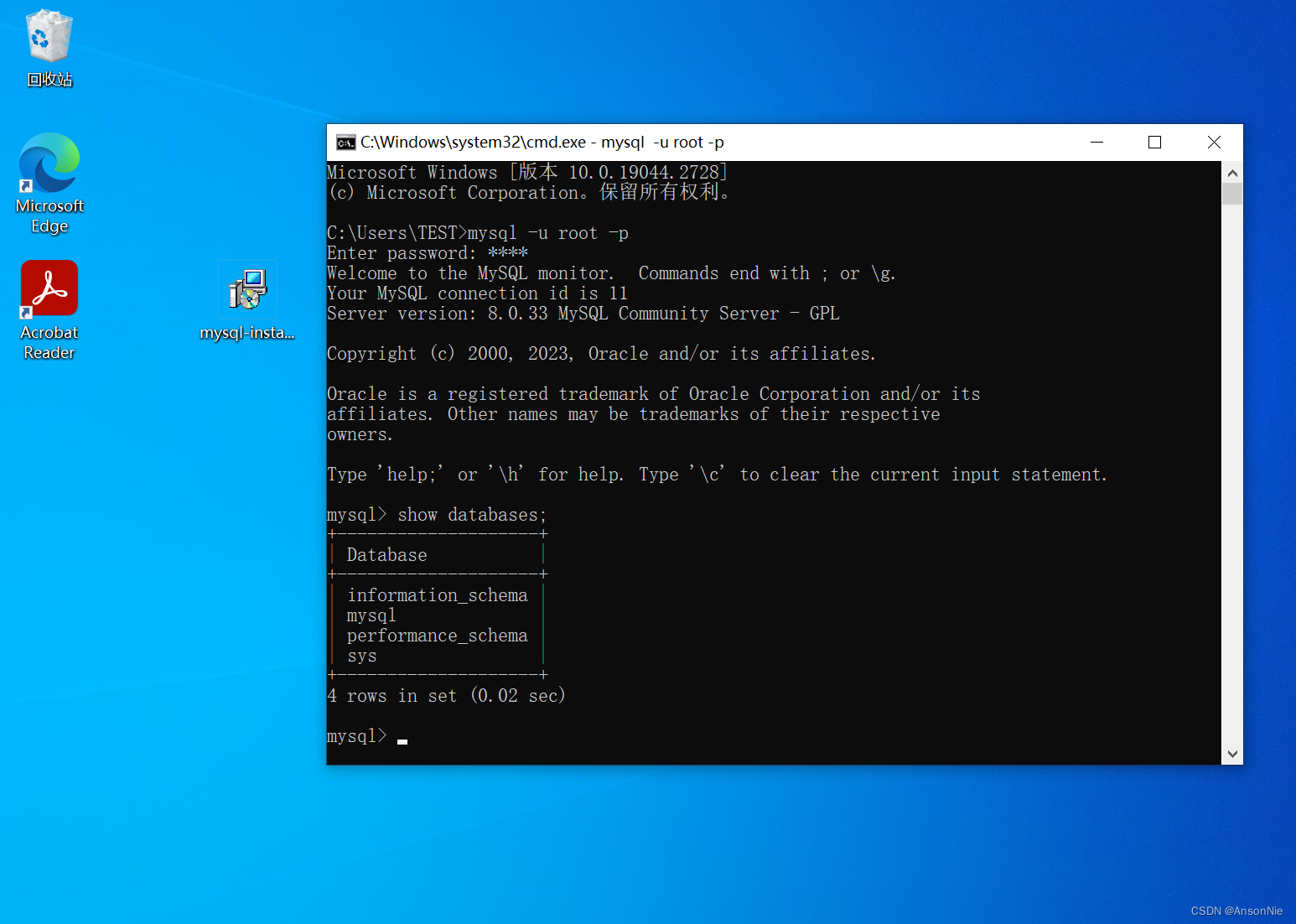Viewport: 1296px width, 924px height.
Task: Click the cmd window title text
Action: pyautogui.click(x=542, y=143)
